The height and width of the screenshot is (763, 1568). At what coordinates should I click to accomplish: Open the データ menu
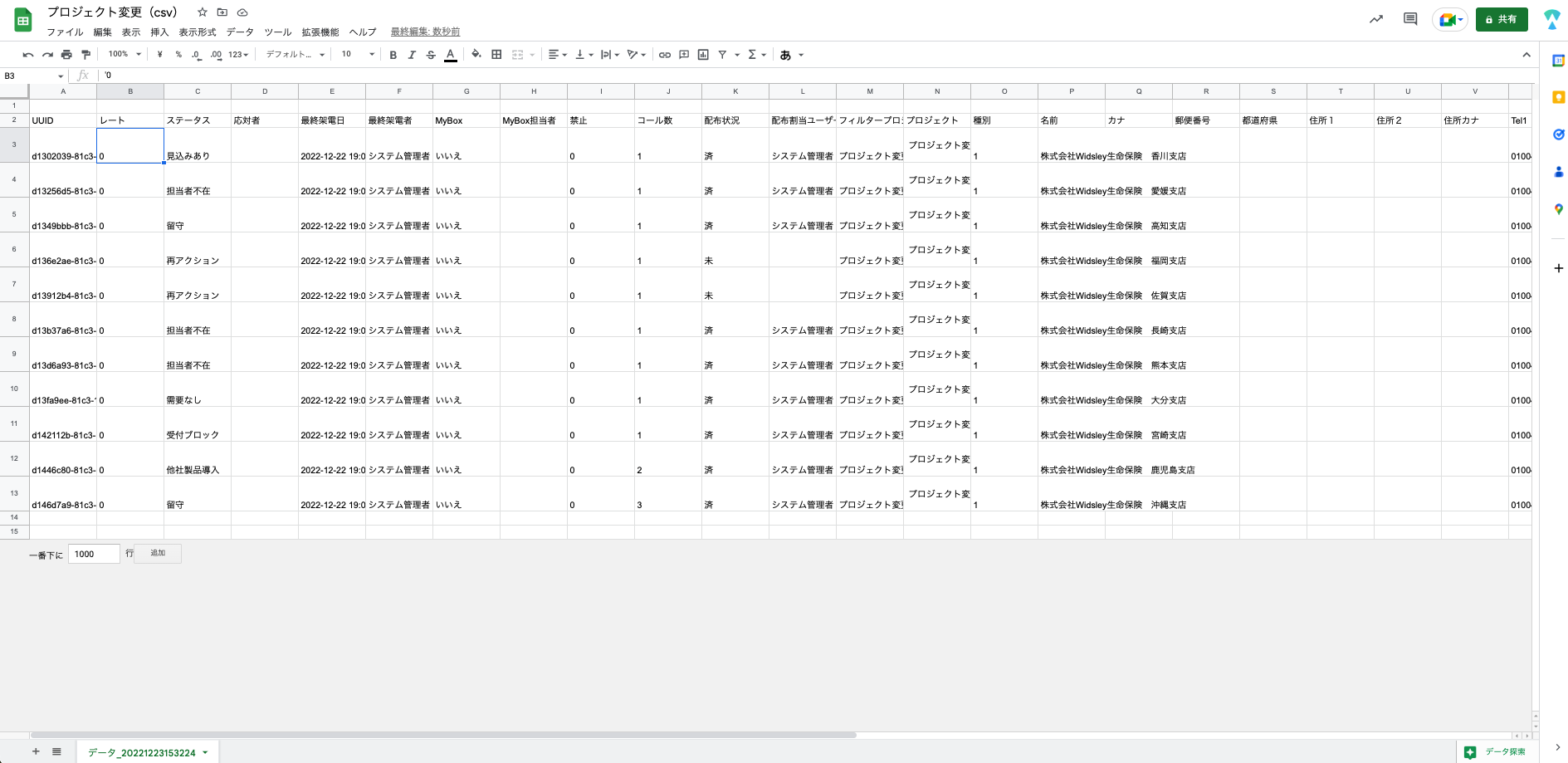[240, 32]
